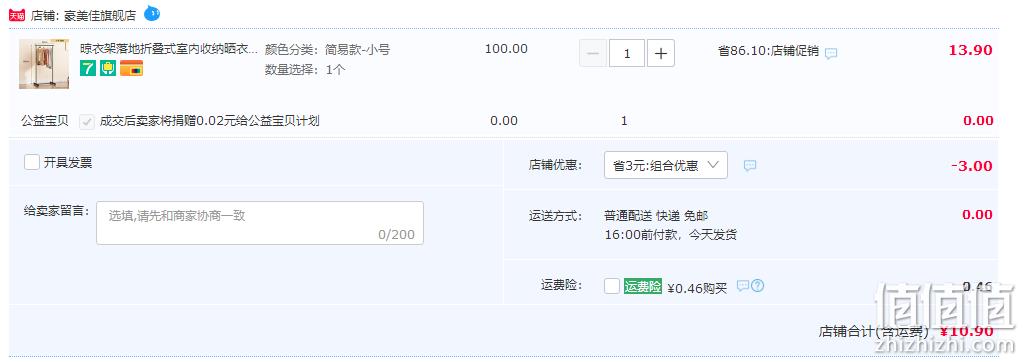Image resolution: width=1024 pixels, height=362 pixels.
Task: Click the yellow service guarantee icon
Action: click(108, 68)
